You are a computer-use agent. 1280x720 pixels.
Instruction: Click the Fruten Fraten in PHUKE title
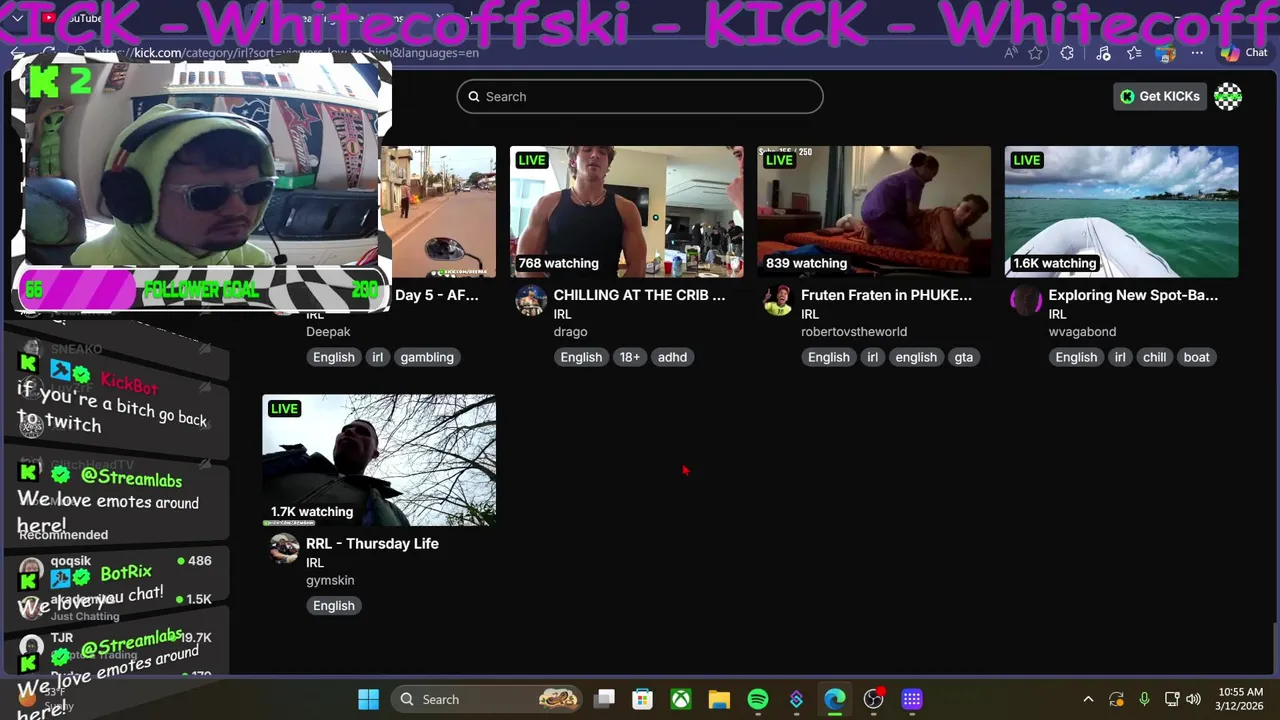point(886,295)
